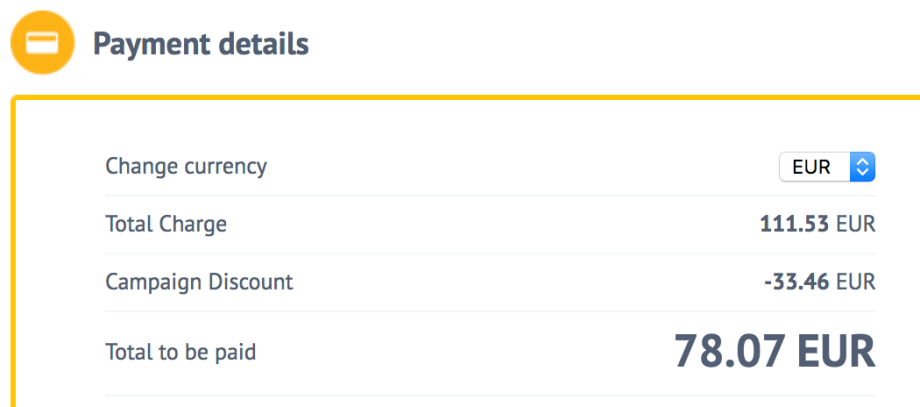Click EUR unit beside -33.46
Image resolution: width=920 pixels, height=407 pixels.
(x=856, y=282)
